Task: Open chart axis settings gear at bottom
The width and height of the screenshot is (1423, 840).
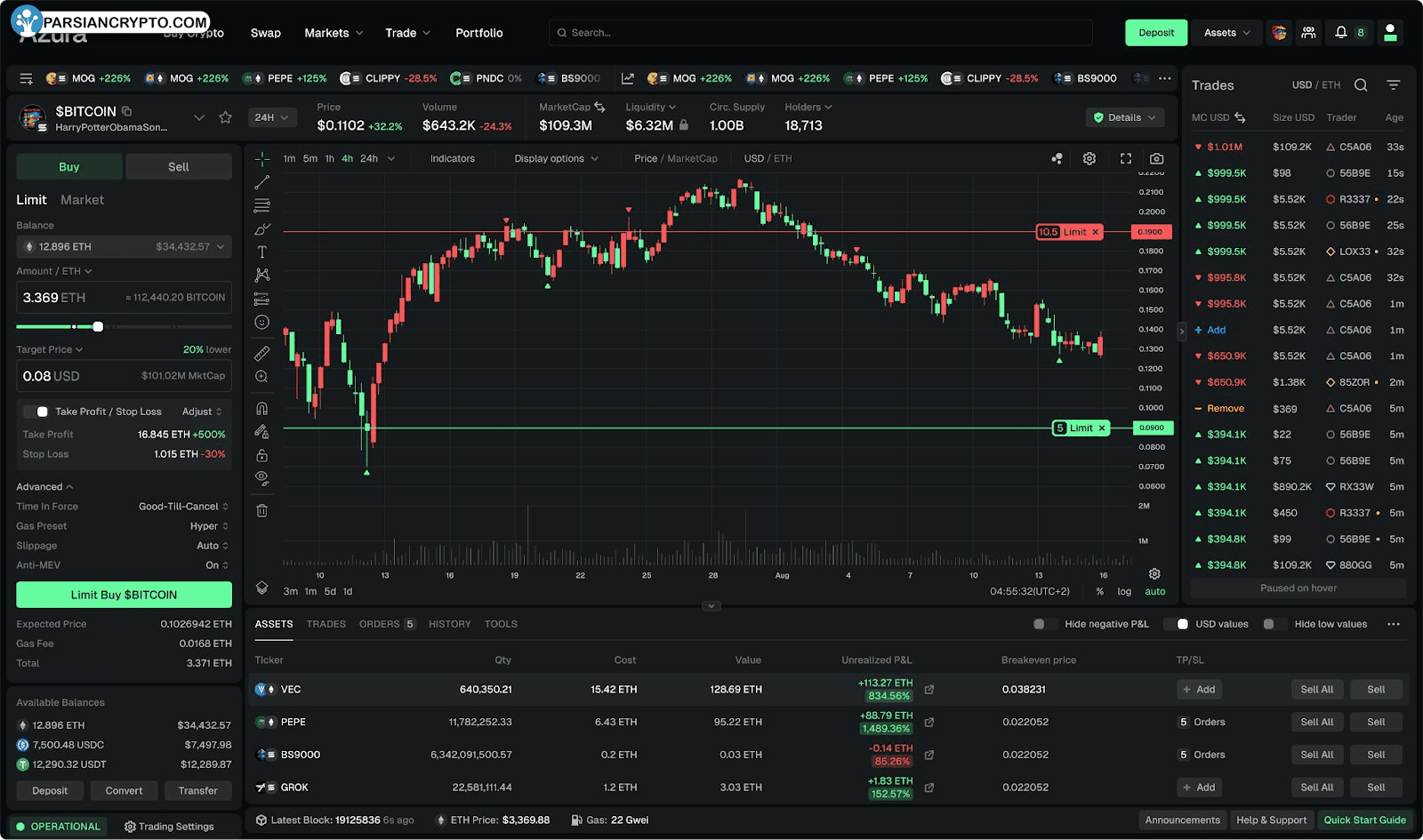Action: pos(1154,574)
